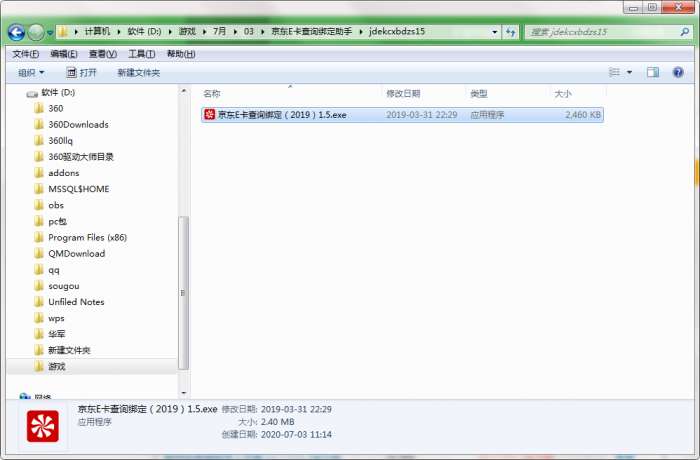
Task: Refresh the folder with the refresh button
Action: (511, 32)
